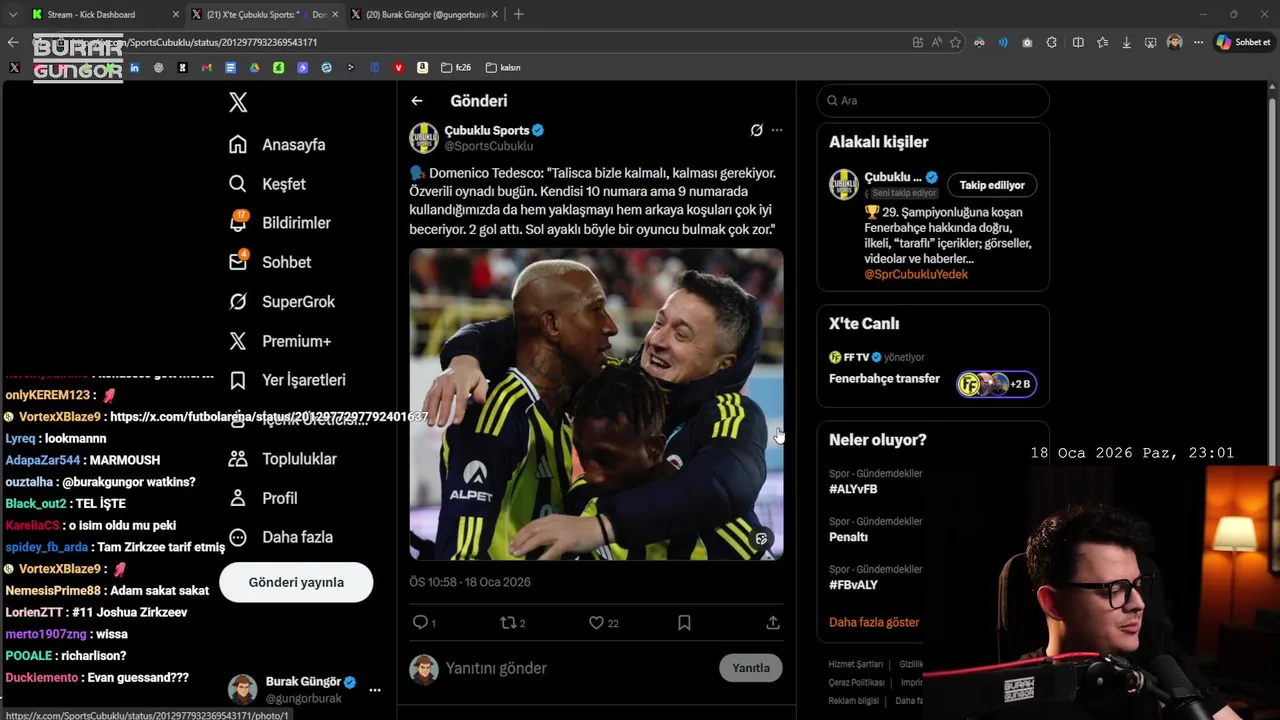Open Favorites list icon
This screenshot has height=720, width=1280.
(x=1102, y=42)
